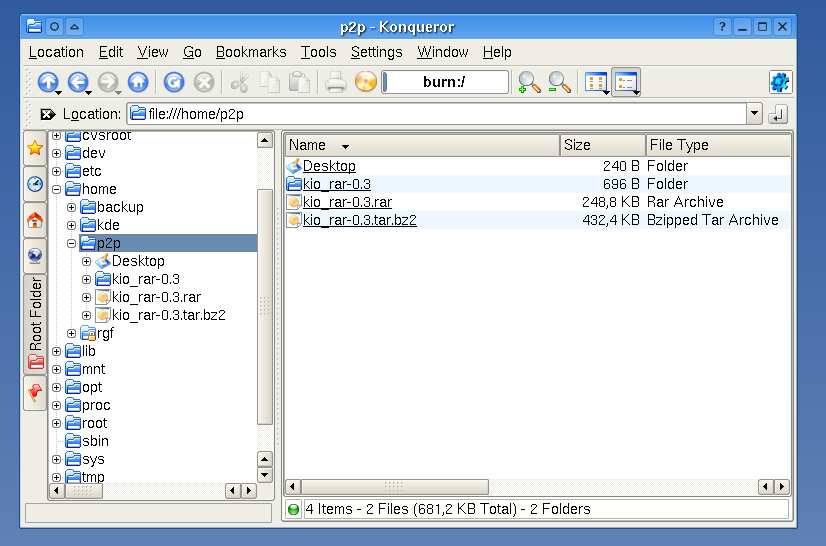Open the location history dropdown arrow
Viewport: 826px width, 546px height.
tap(754, 114)
